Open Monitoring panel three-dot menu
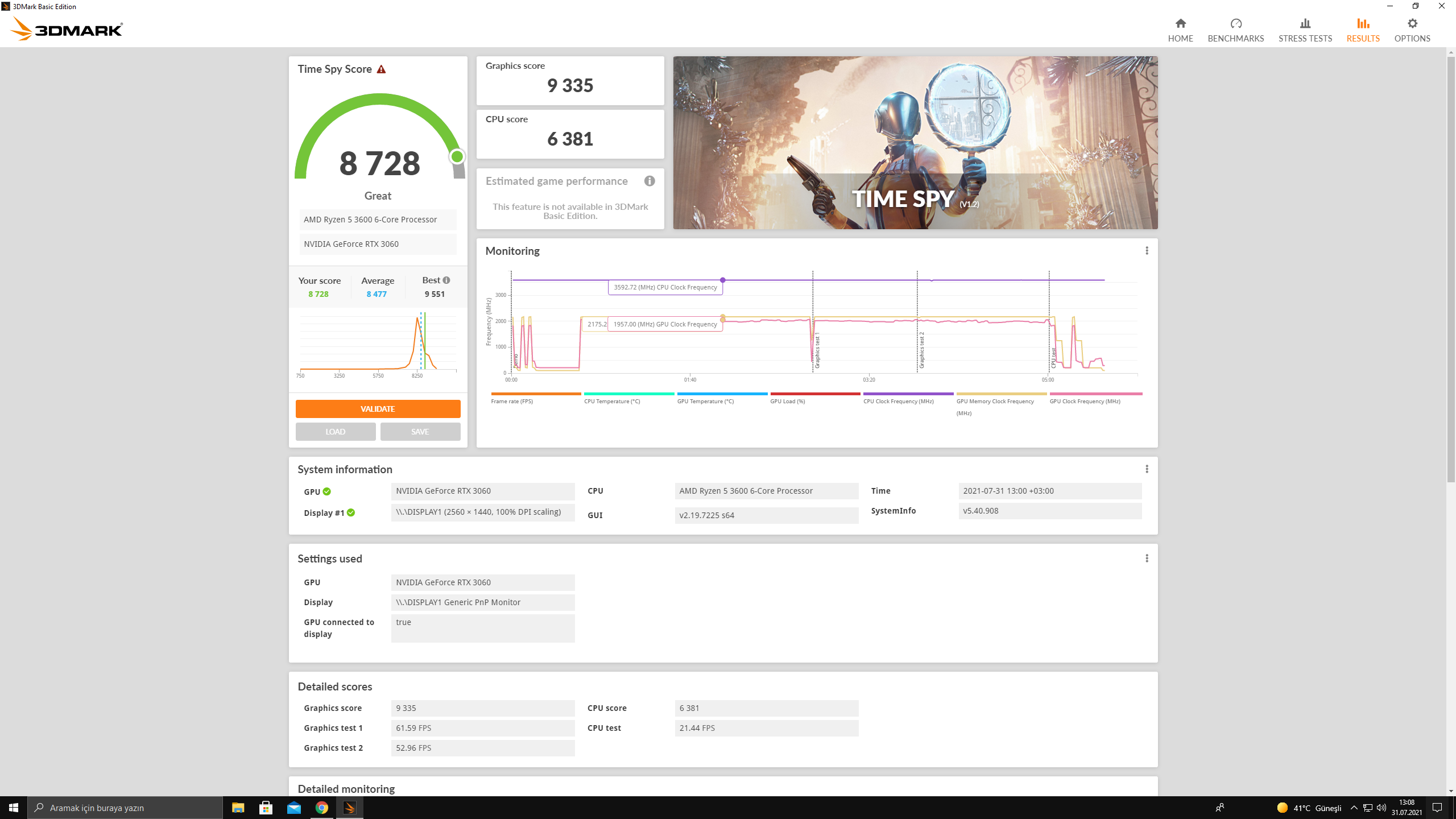The width and height of the screenshot is (1456, 819). [x=1147, y=251]
